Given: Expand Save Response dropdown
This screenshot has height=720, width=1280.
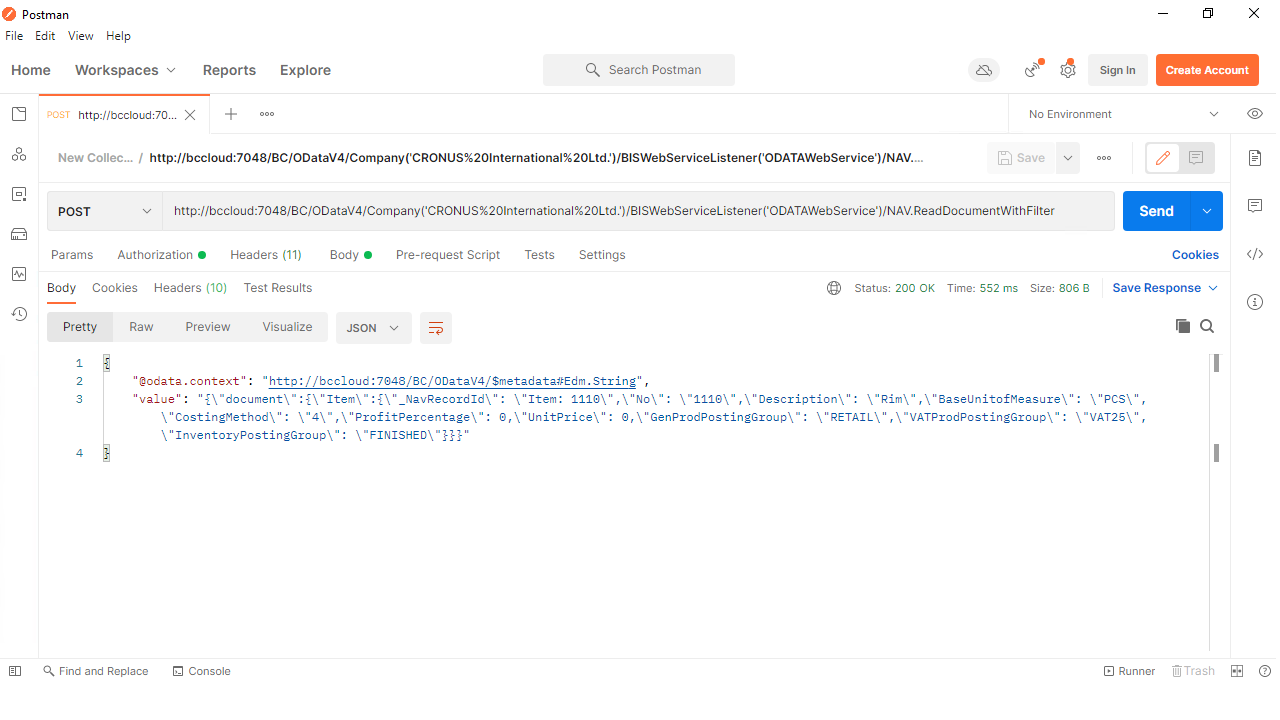Looking at the screenshot, I should pyautogui.click(x=1165, y=288).
